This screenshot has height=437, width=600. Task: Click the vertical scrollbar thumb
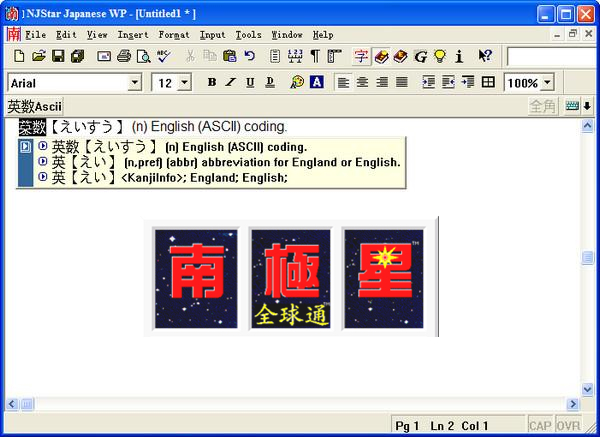tap(587, 257)
